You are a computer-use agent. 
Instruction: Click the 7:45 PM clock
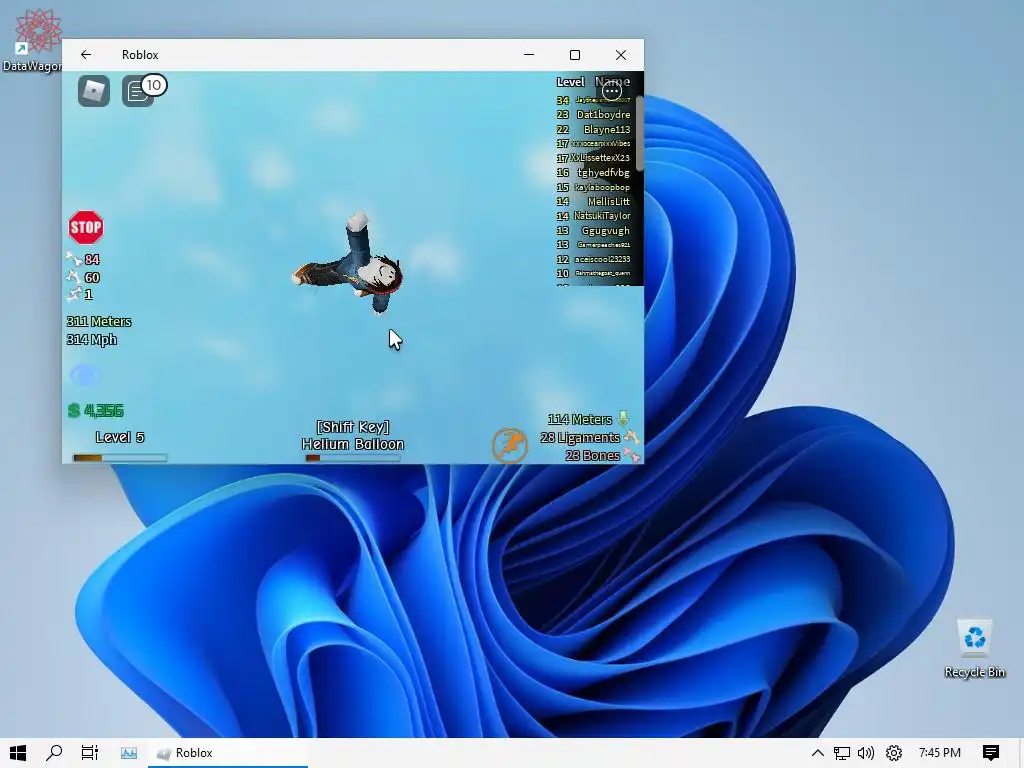coord(940,753)
